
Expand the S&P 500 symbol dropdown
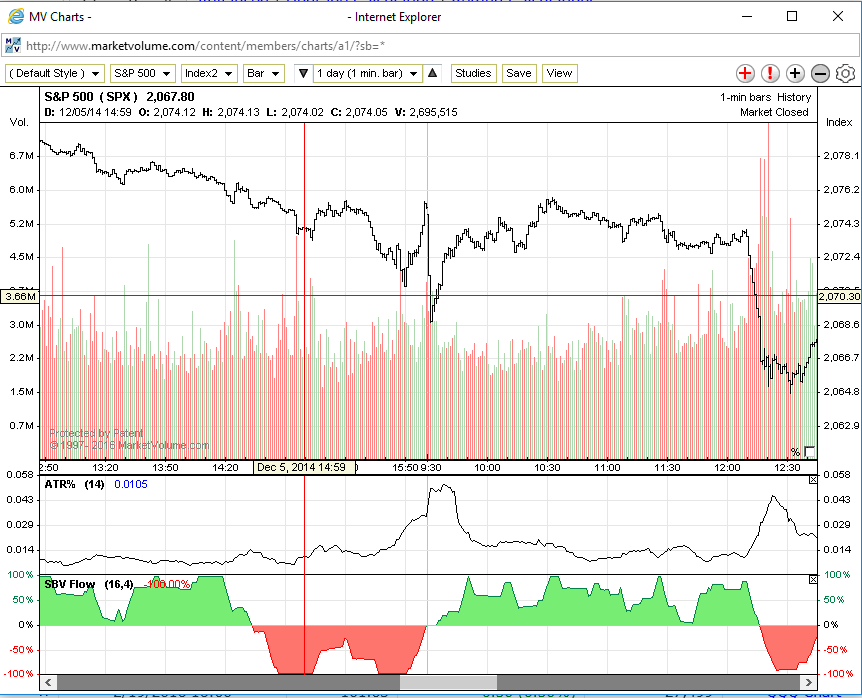point(143,73)
